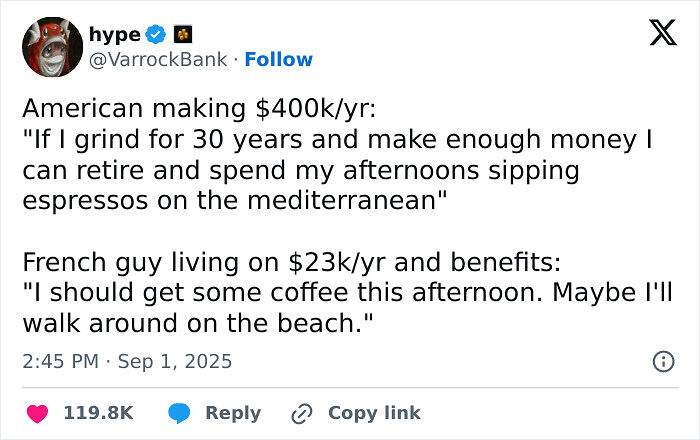Click the Sep 1, 2025 date
This screenshot has width=700, height=440.
[x=173, y=362]
